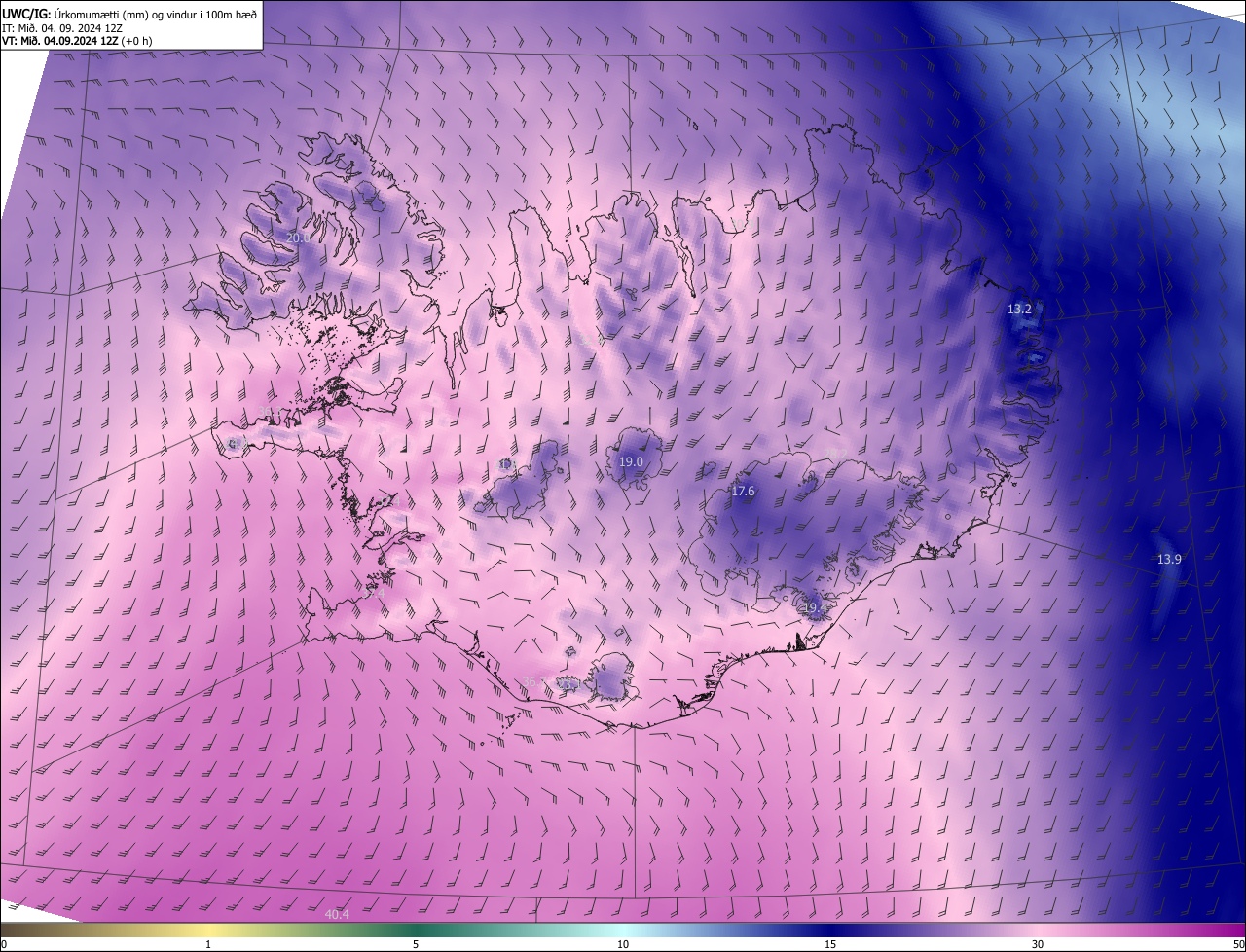Click the '5' tick label on the colour scale
Viewport: 1246px width, 952px height.
coord(416,944)
